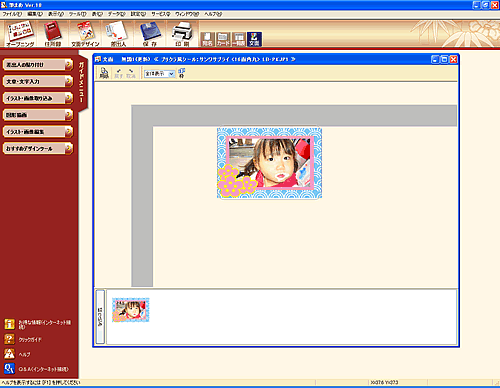Click the ヘルプ link text in sidebar
500x388 pixels.
click(x=24, y=354)
